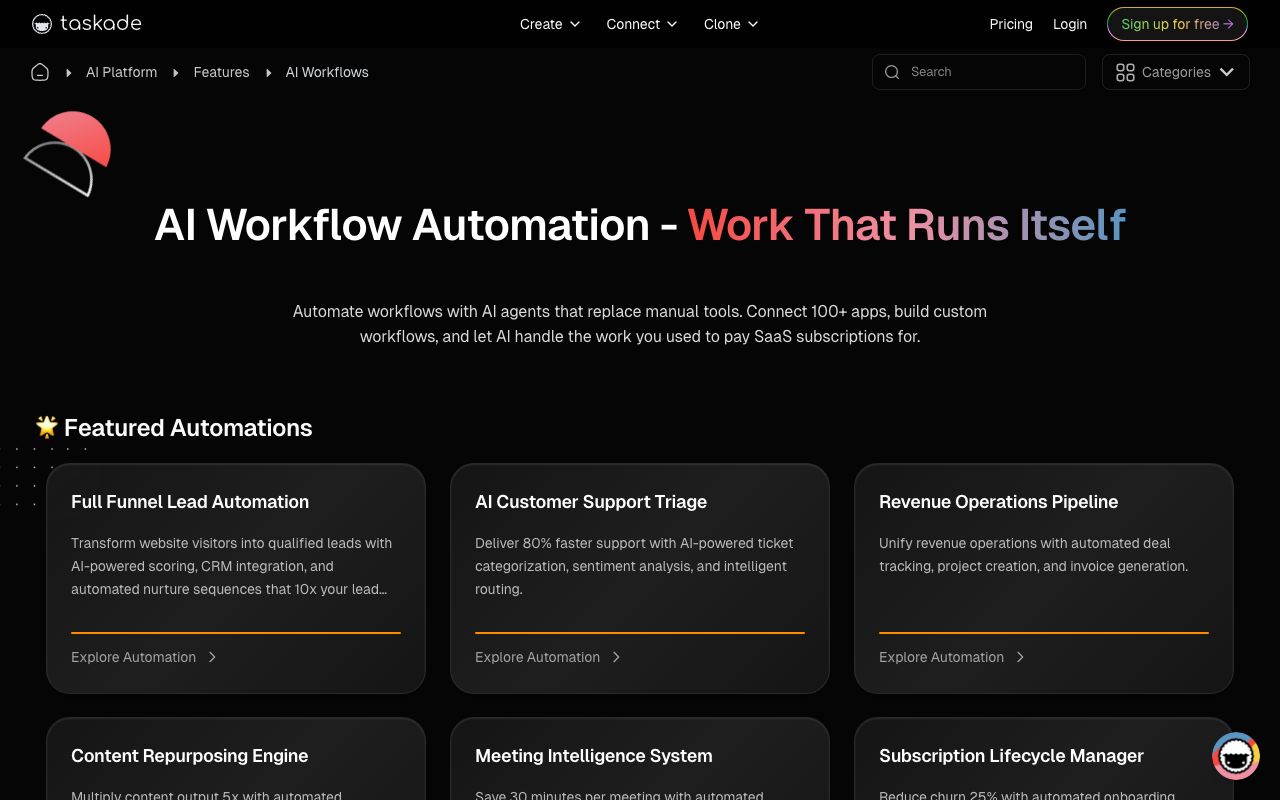Click the magnifier icon in the search bar
The image size is (1280, 800).
coord(892,72)
